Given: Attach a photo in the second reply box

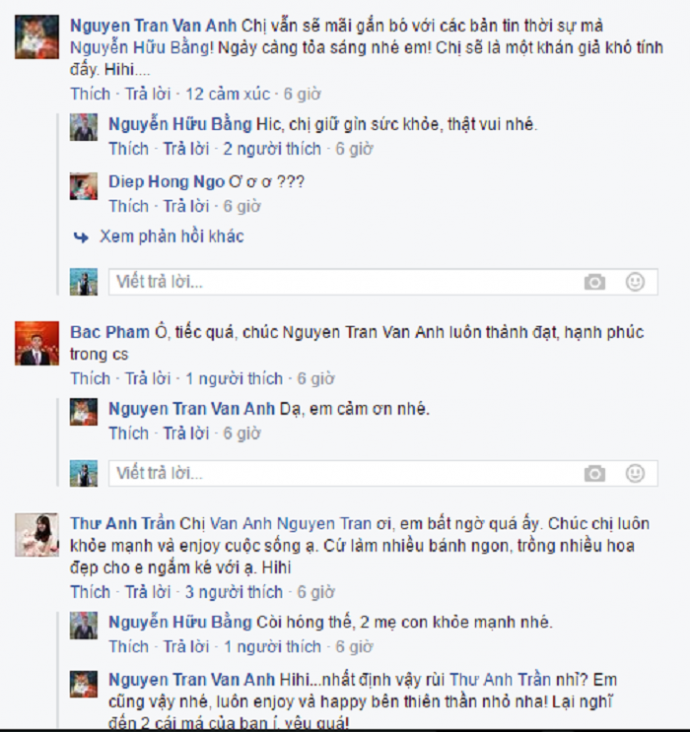Looking at the screenshot, I should pos(594,473).
